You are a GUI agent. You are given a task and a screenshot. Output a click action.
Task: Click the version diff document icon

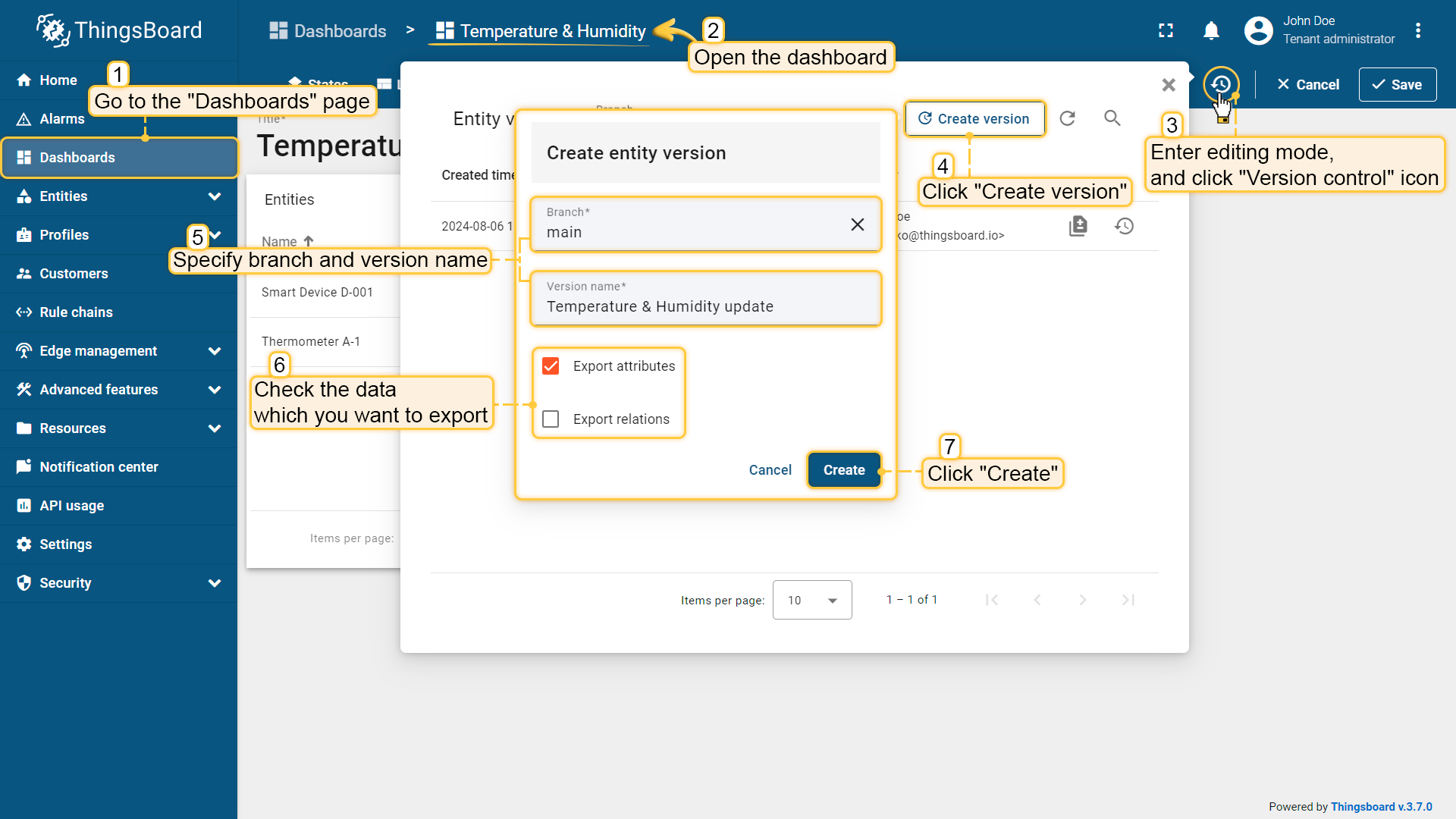(x=1078, y=226)
